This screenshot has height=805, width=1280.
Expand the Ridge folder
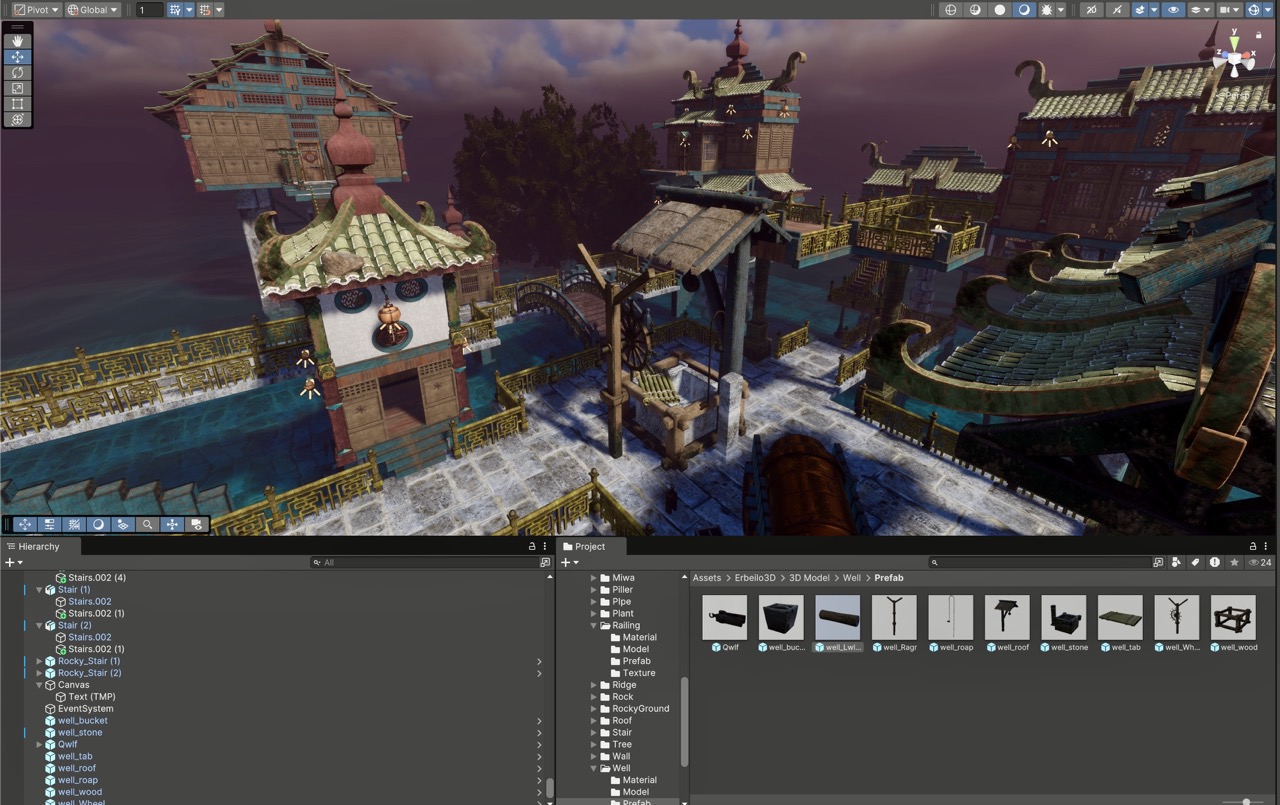point(594,685)
